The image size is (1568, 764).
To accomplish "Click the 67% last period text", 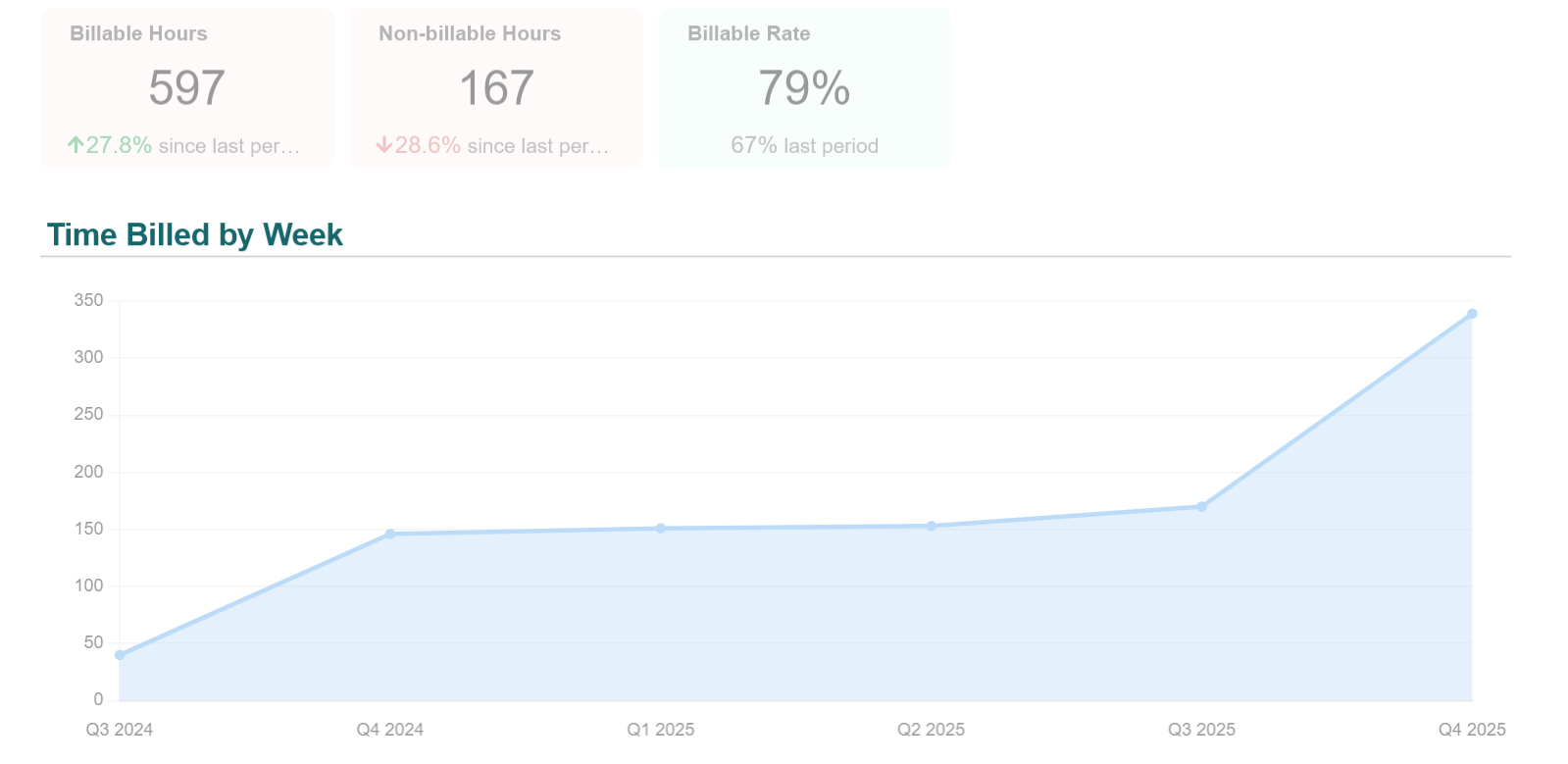I will (804, 146).
